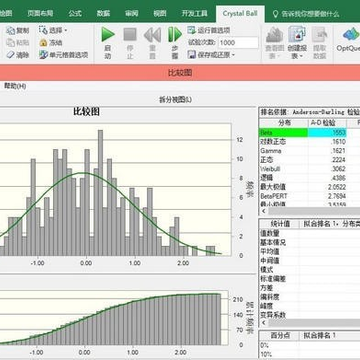Image resolution: width=360 pixels, height=360 pixels.
Task: Switch to the 开发工具 ribbon tab
Action: 195,13
